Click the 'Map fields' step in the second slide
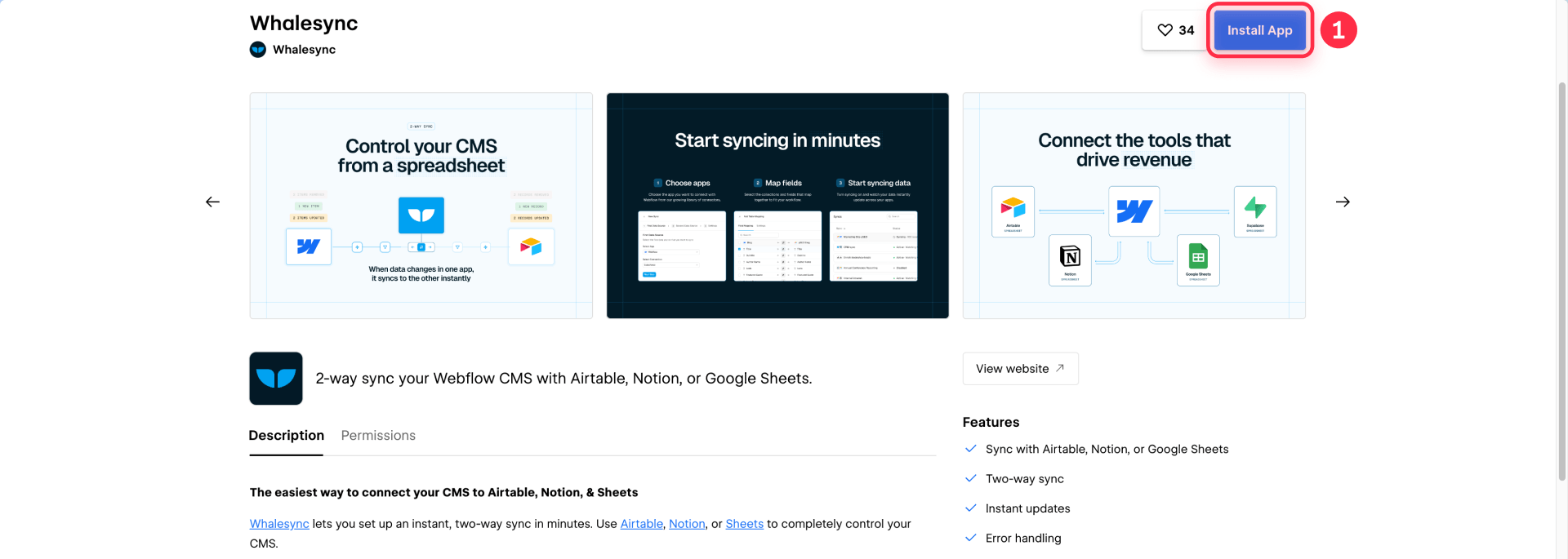 click(x=777, y=183)
